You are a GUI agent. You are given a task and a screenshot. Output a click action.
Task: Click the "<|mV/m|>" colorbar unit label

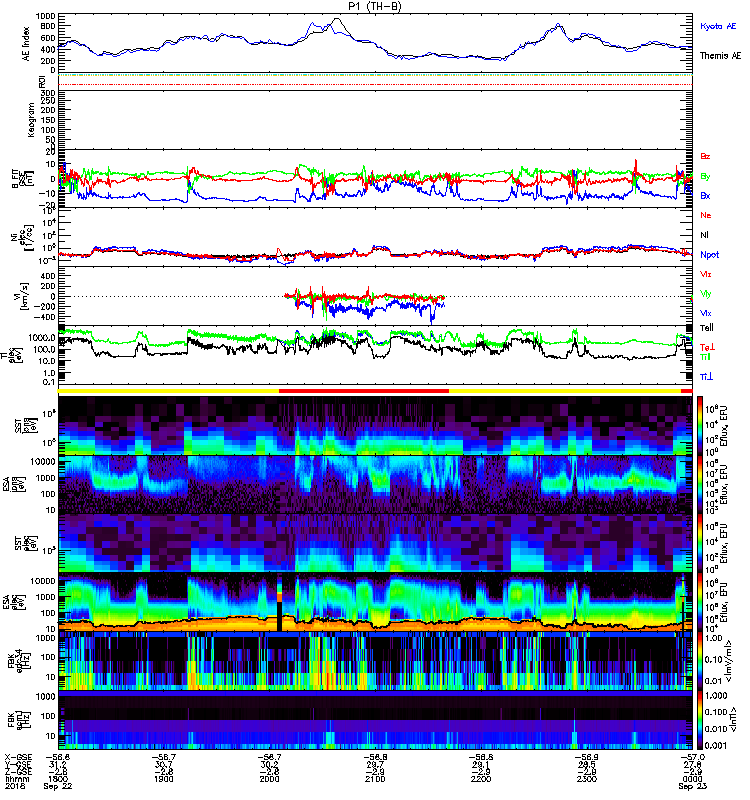pos(729,661)
